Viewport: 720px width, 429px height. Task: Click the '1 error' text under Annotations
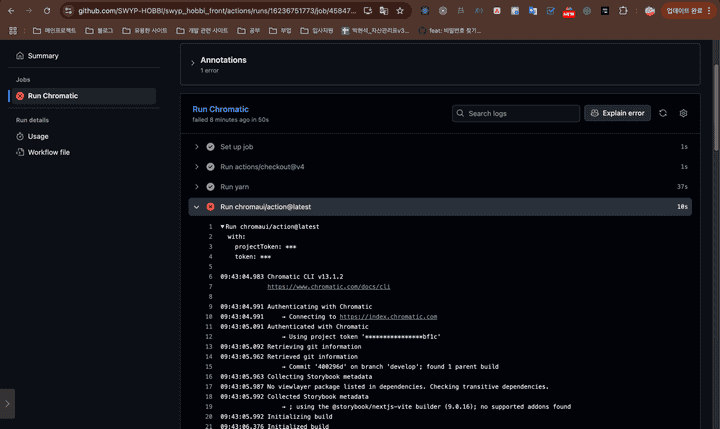209,70
